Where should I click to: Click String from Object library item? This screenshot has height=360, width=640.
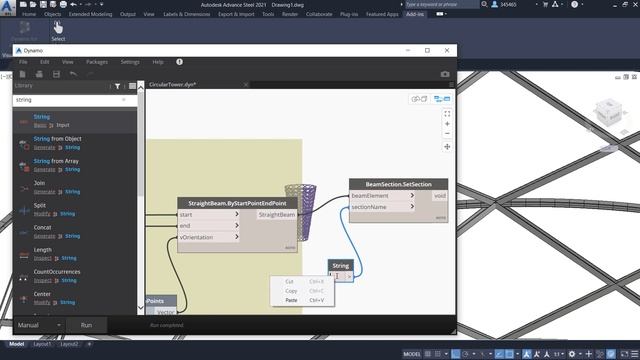(x=75, y=143)
